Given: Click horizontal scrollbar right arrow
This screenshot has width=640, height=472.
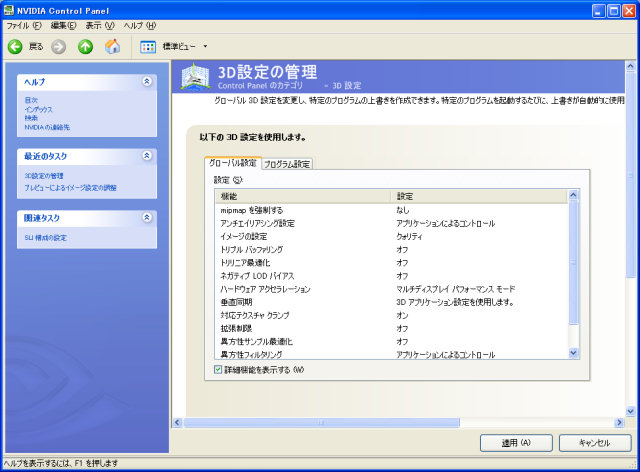Looking at the screenshot, I should (x=619, y=422).
